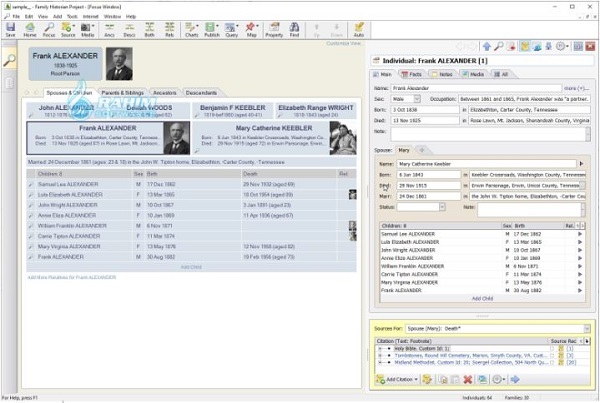Toggle the checkbox on Holy Bible citation row
The height and width of the screenshot is (403, 600).
pyautogui.click(x=552, y=349)
